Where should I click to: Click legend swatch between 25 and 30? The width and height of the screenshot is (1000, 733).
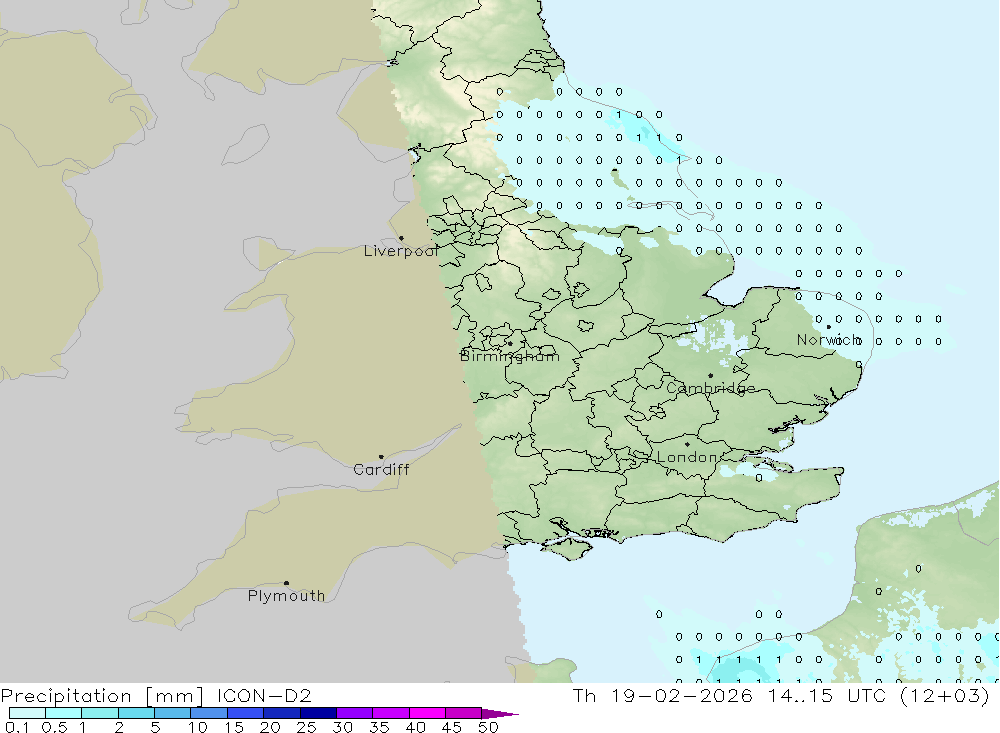[318, 713]
